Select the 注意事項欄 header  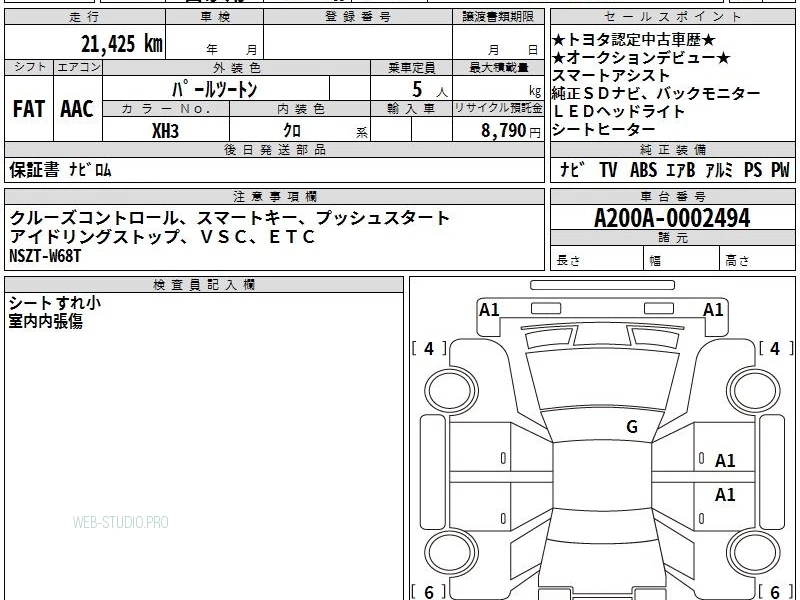(274, 196)
